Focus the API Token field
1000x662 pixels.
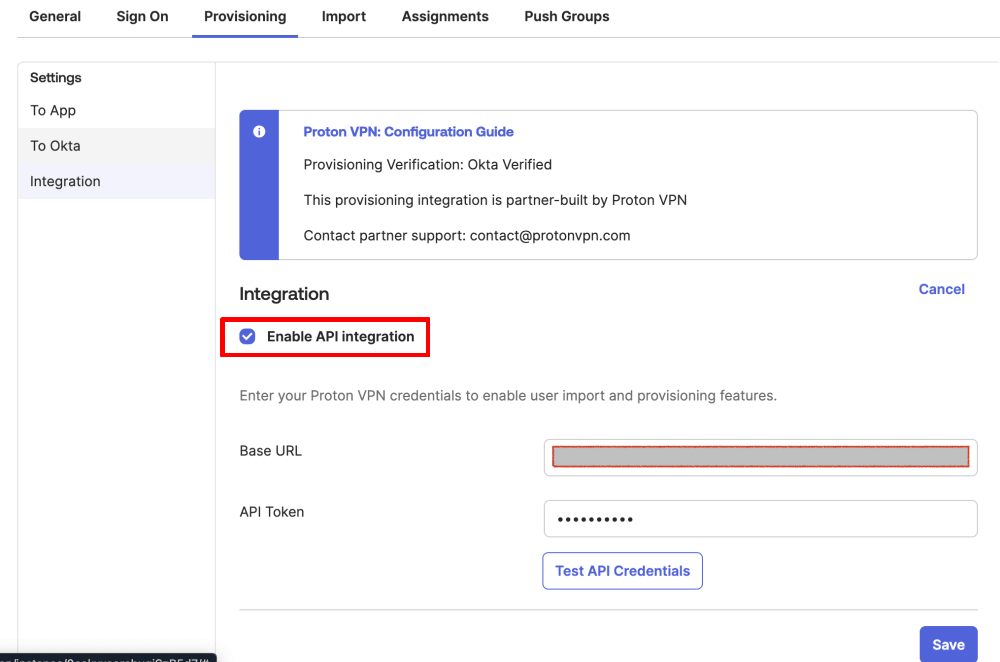760,519
